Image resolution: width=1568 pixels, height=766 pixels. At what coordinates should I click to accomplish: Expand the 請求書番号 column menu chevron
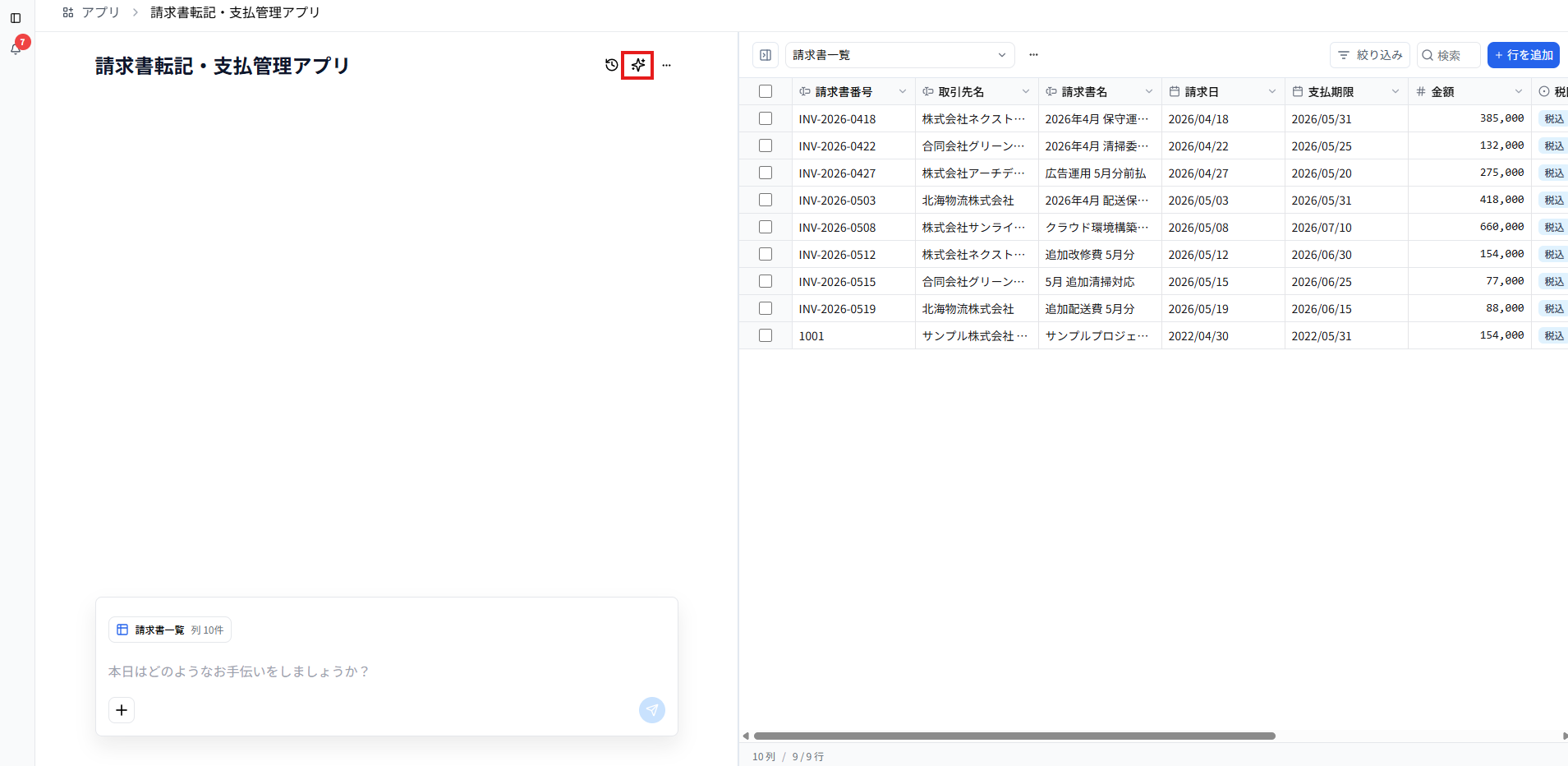902,91
